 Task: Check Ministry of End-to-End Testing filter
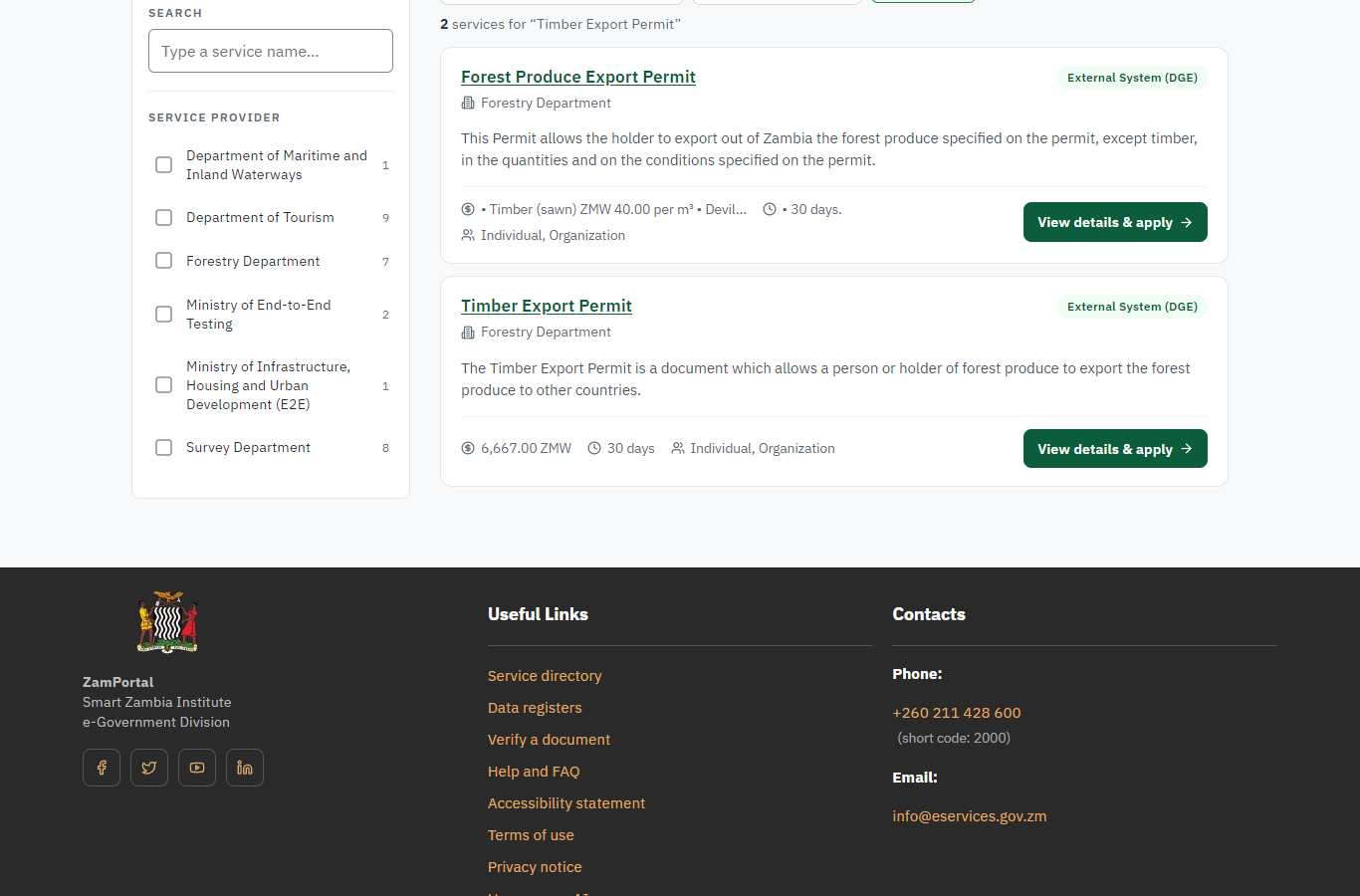(164, 315)
